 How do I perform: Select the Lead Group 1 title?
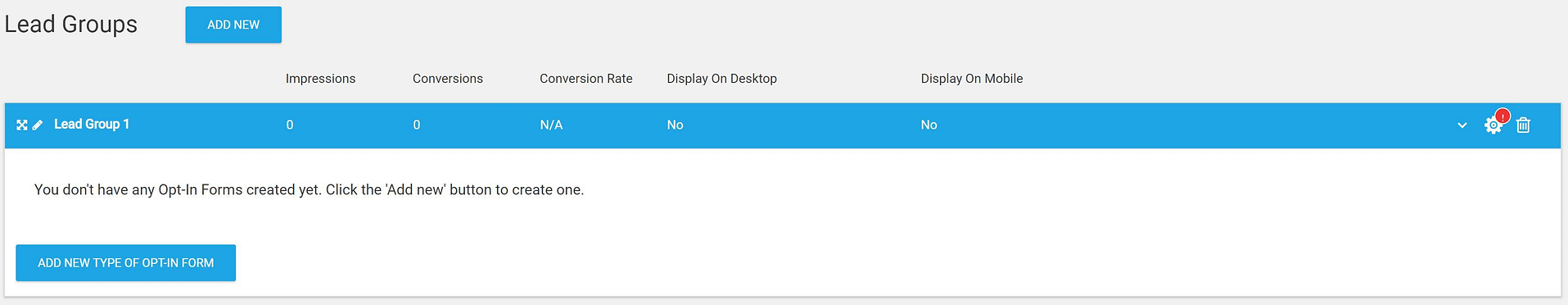[92, 124]
